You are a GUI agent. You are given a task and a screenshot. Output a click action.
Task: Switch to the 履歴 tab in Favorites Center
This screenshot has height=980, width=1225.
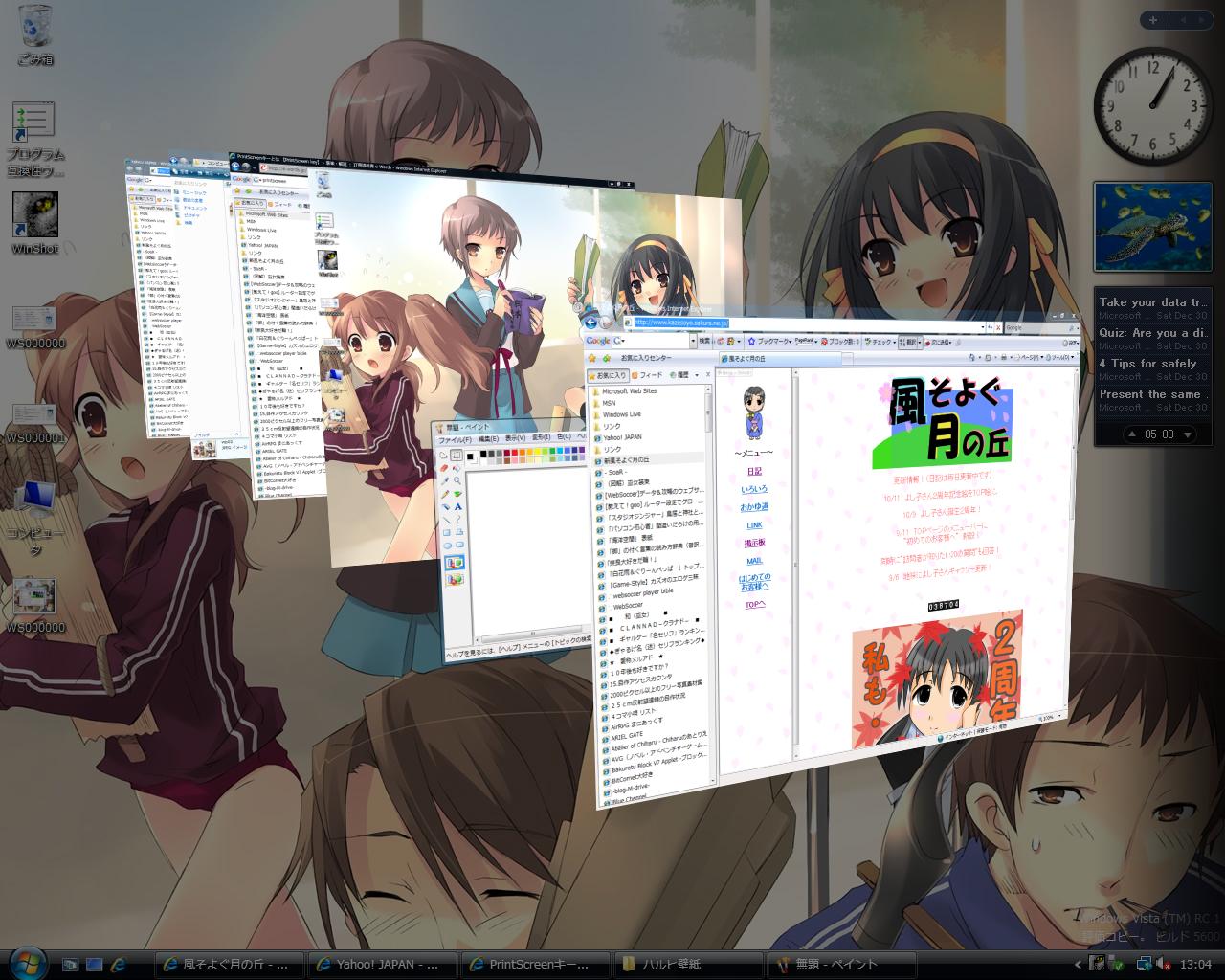pyautogui.click(x=679, y=375)
